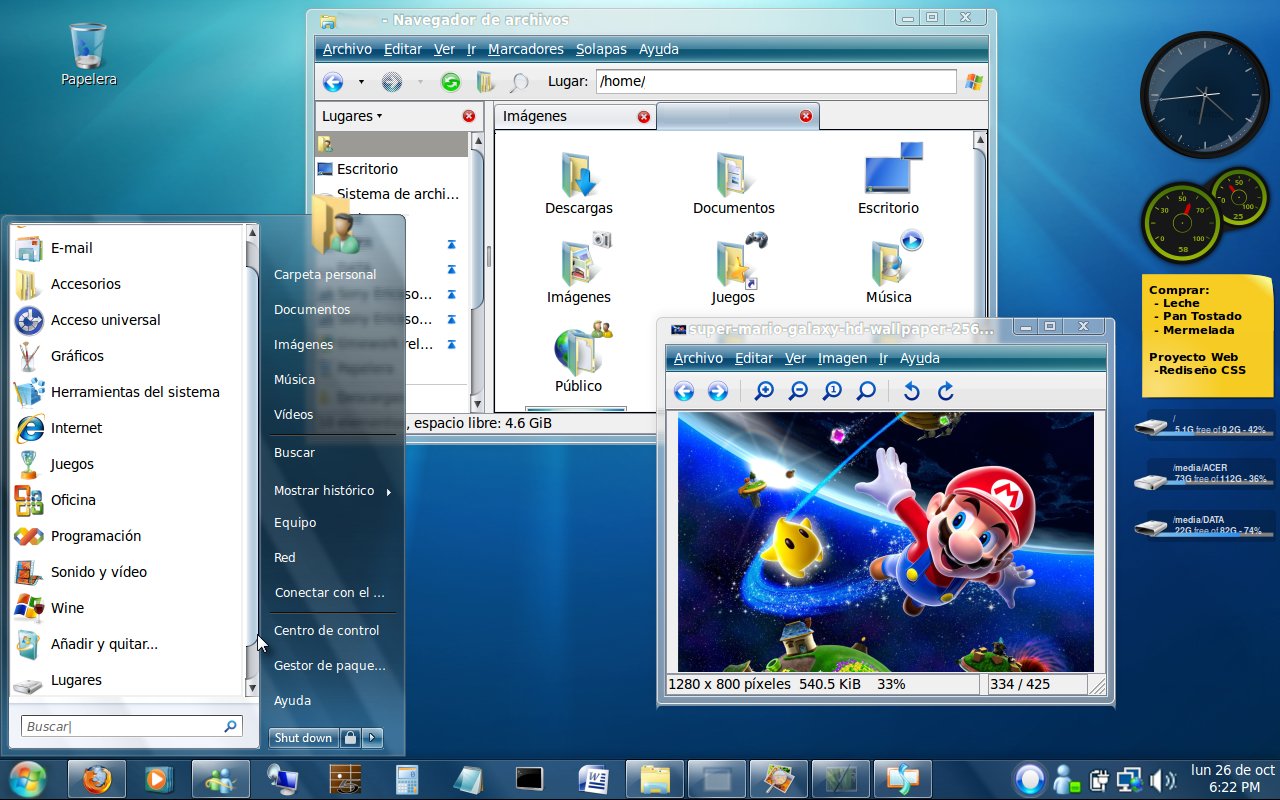Open Internet in the start menu
This screenshot has width=1280, height=800.
128,428
